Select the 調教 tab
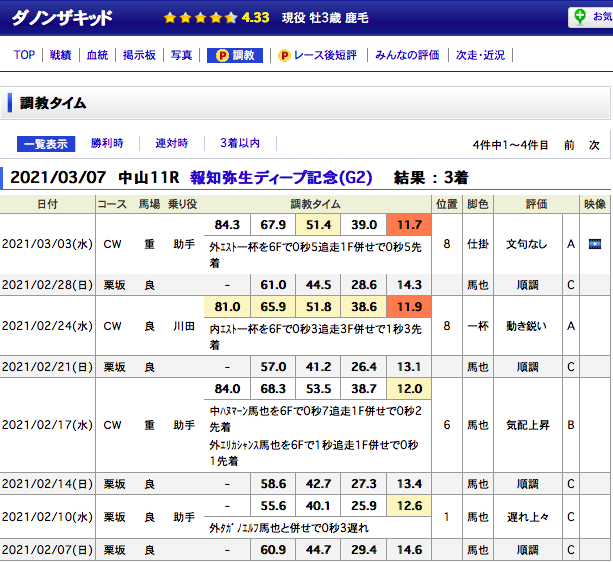Image resolution: width=613 pixels, height=562 pixels. click(x=235, y=55)
